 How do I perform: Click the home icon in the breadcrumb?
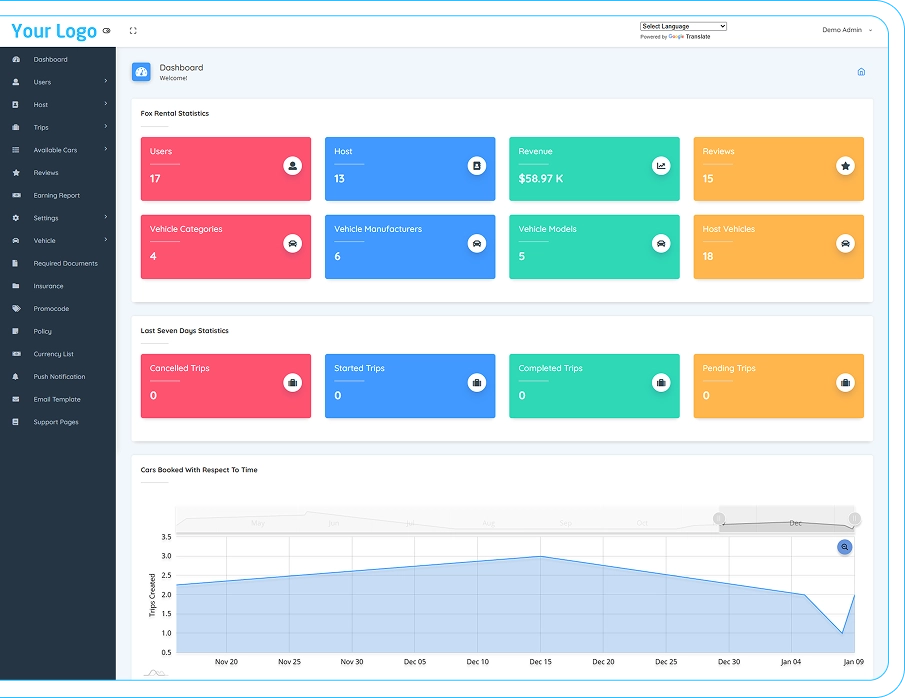click(x=861, y=72)
